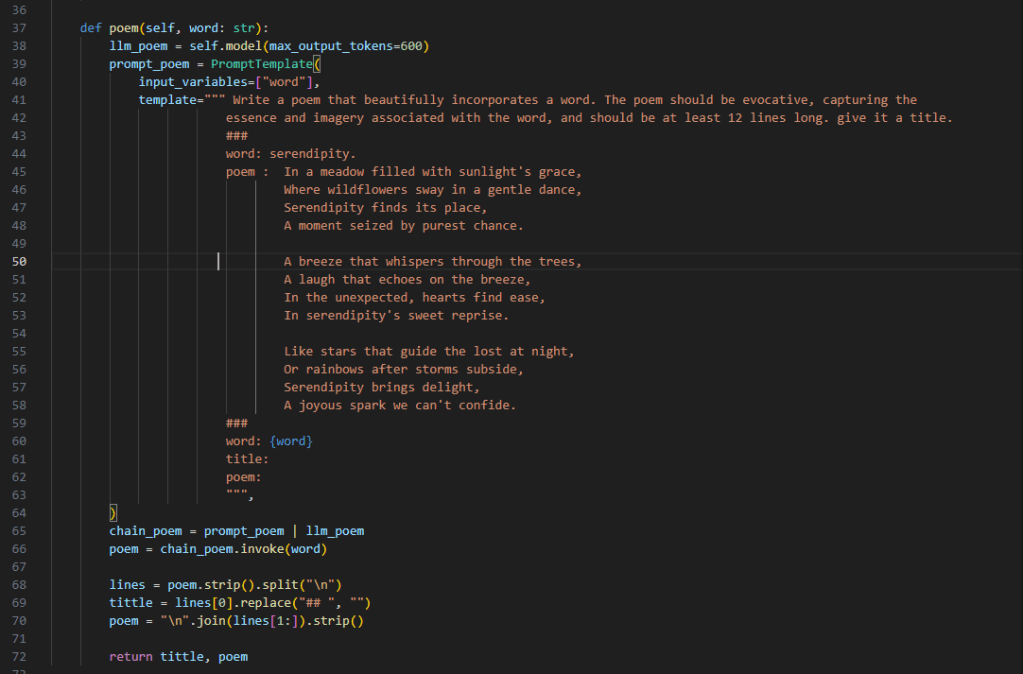Image resolution: width=1023 pixels, height=674 pixels.
Task: Click line number 72 in the gutter
Action: tap(19, 657)
